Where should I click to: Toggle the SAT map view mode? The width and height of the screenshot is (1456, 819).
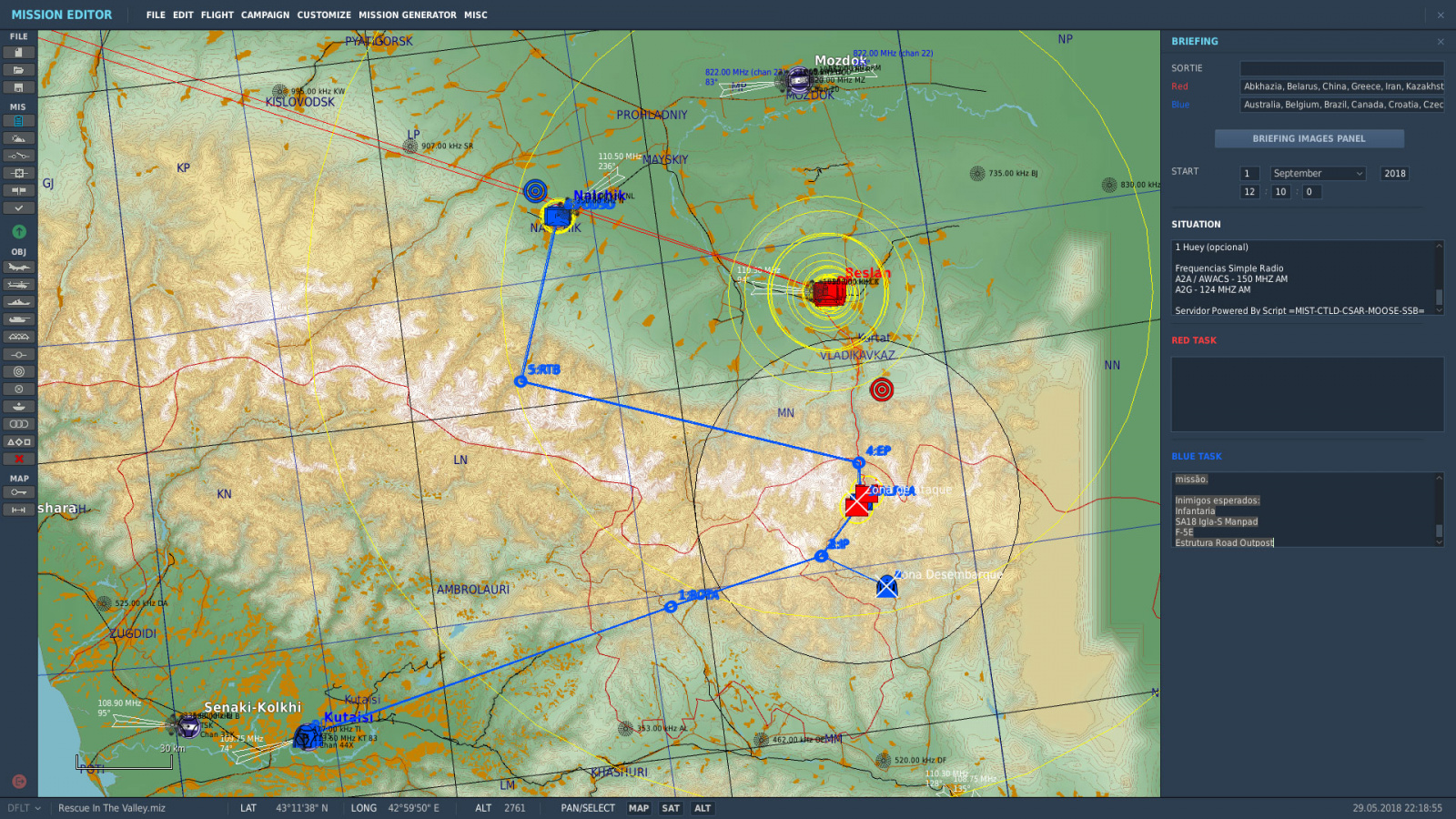671,808
